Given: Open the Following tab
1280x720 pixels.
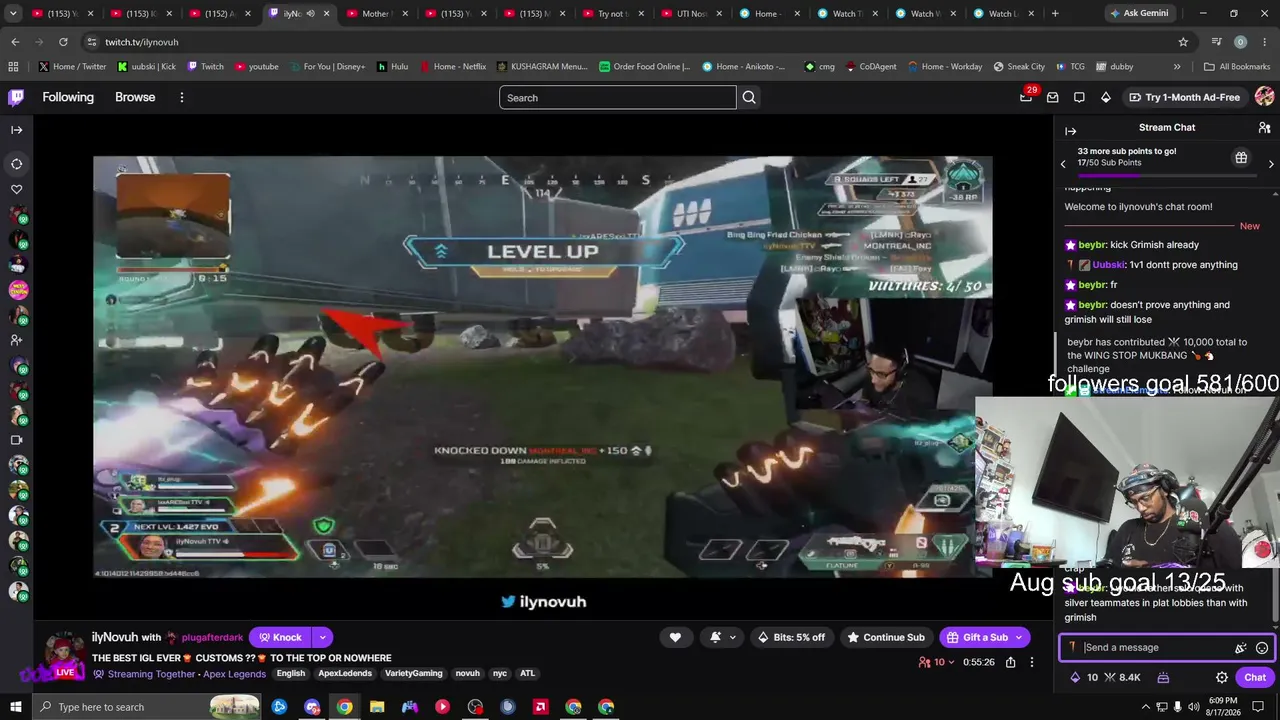Looking at the screenshot, I should (68, 97).
